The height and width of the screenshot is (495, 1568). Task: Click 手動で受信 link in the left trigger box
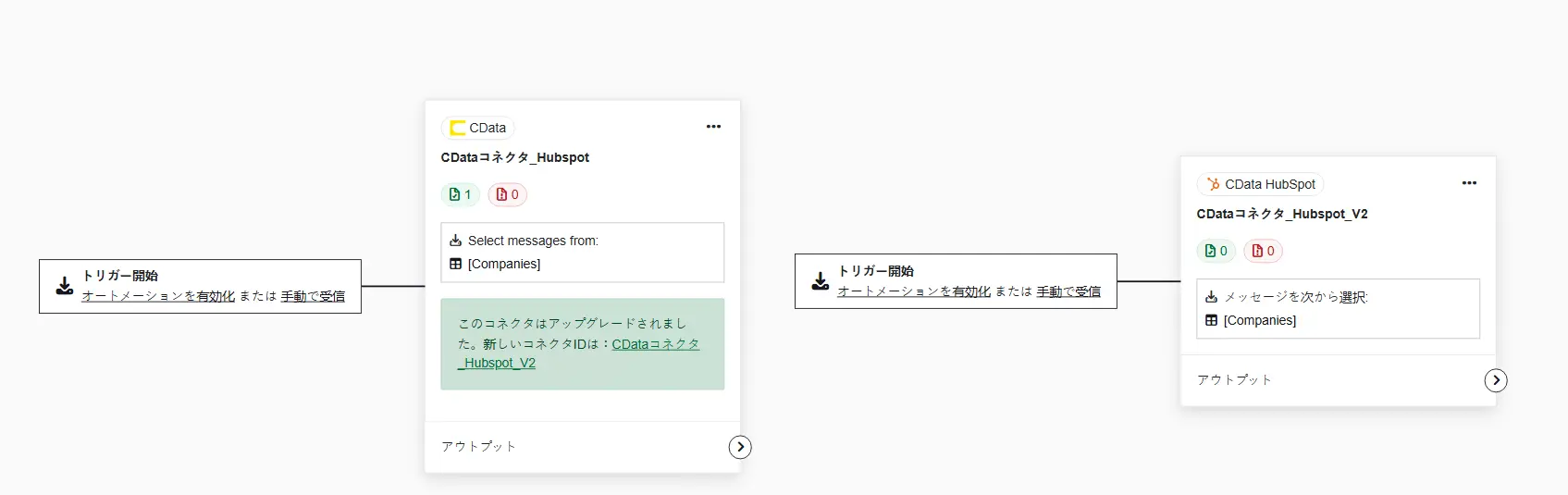313,296
